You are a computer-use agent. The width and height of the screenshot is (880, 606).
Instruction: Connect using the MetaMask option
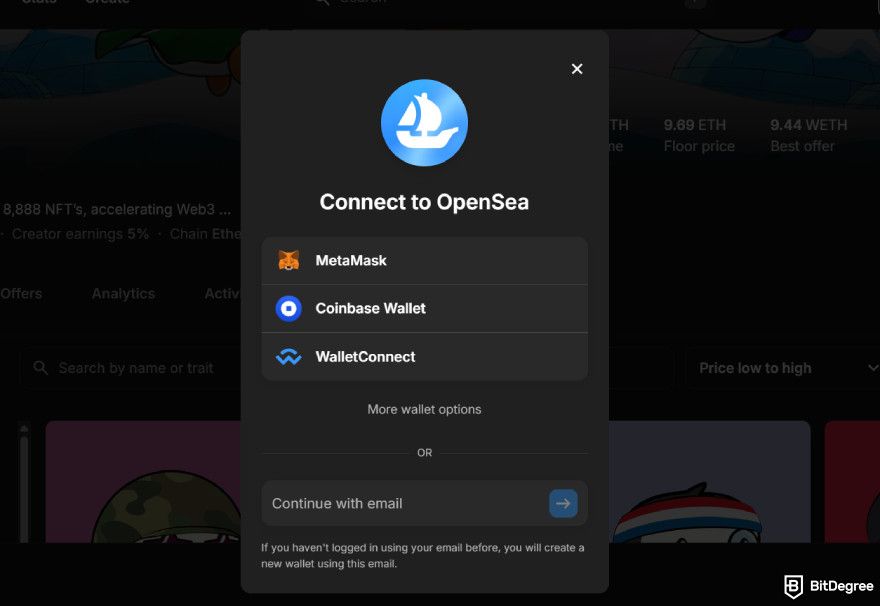click(424, 261)
